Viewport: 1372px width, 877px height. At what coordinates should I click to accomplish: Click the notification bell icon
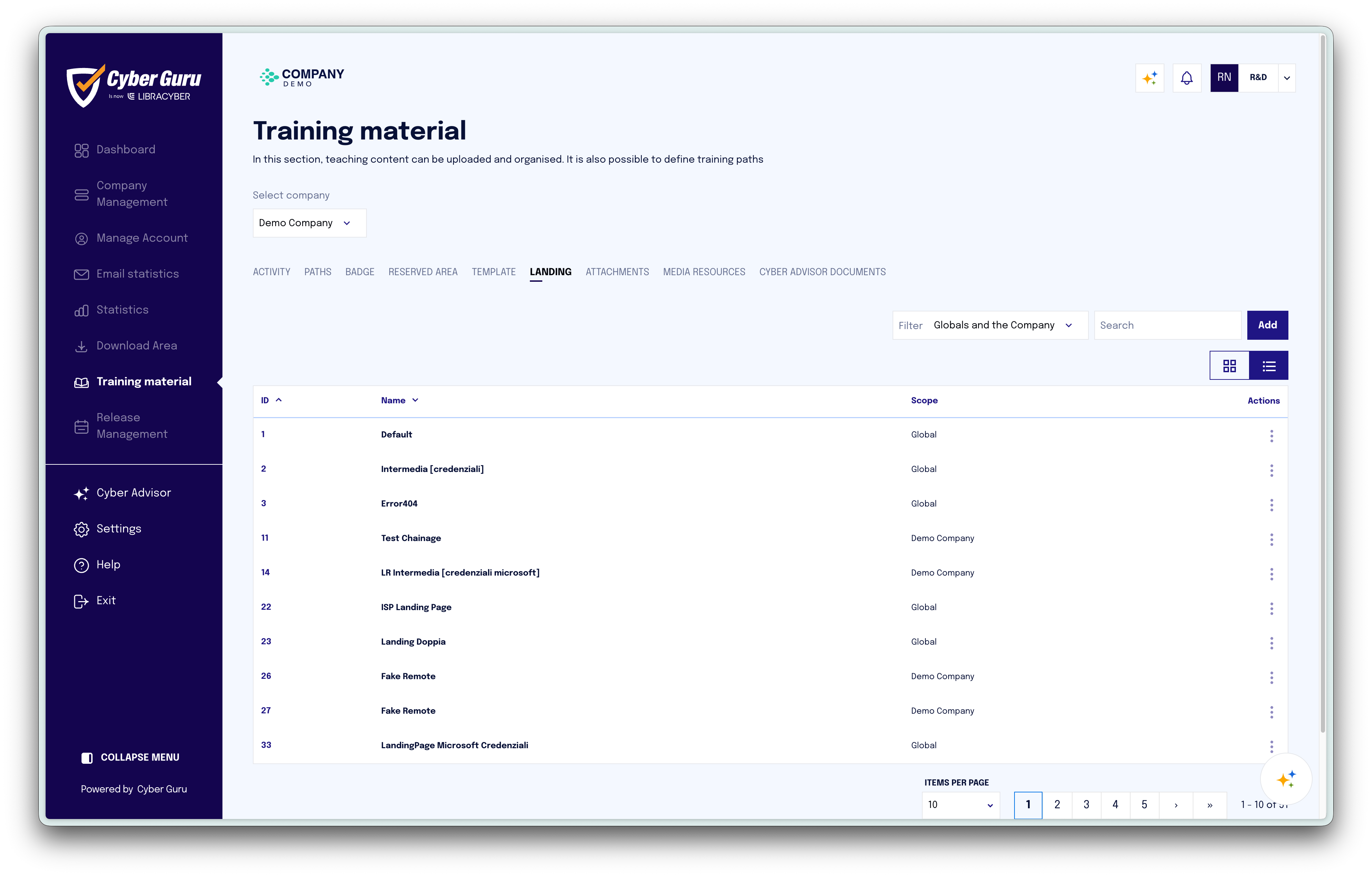[x=1187, y=78]
